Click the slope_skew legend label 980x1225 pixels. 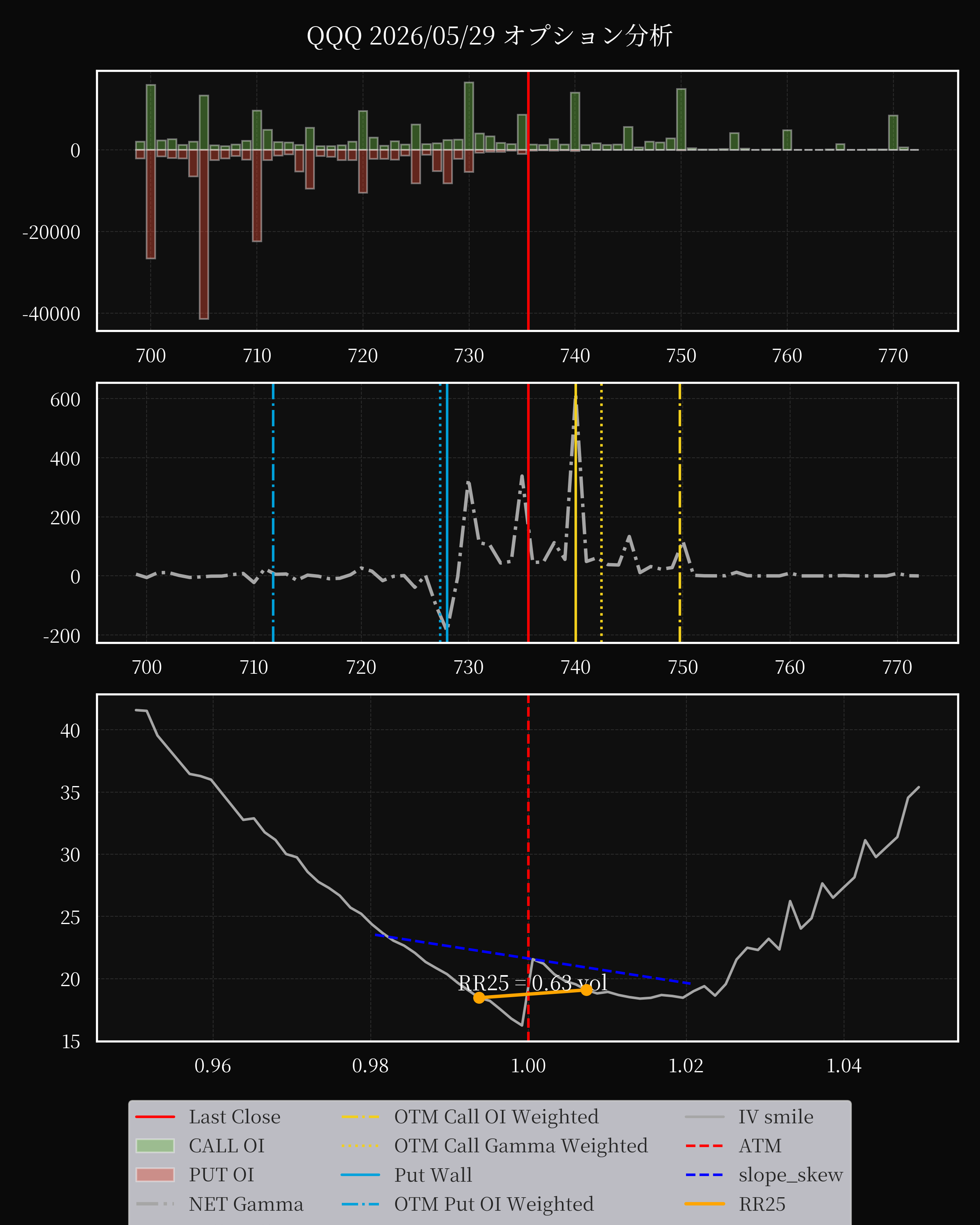(790, 1174)
